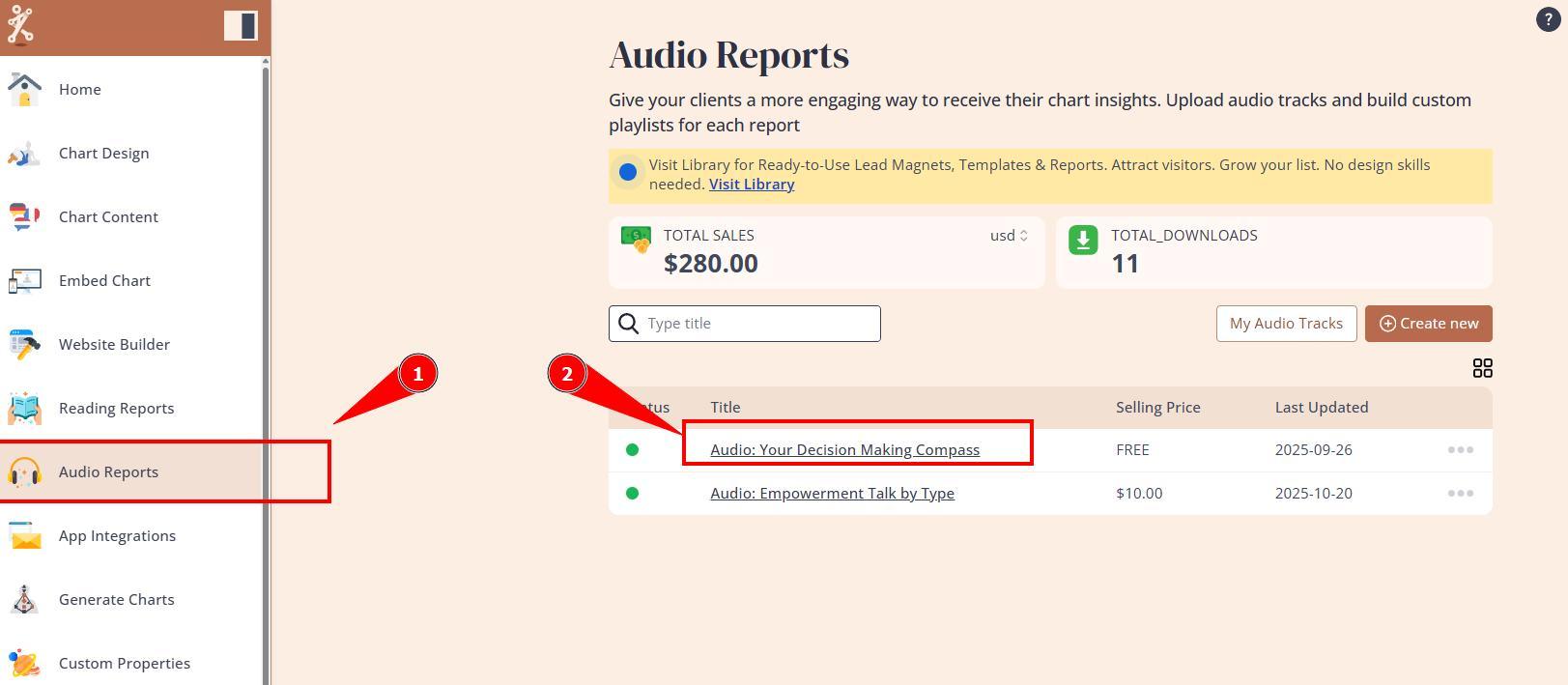Open Chart Design from its sidebar icon

[x=24, y=154]
